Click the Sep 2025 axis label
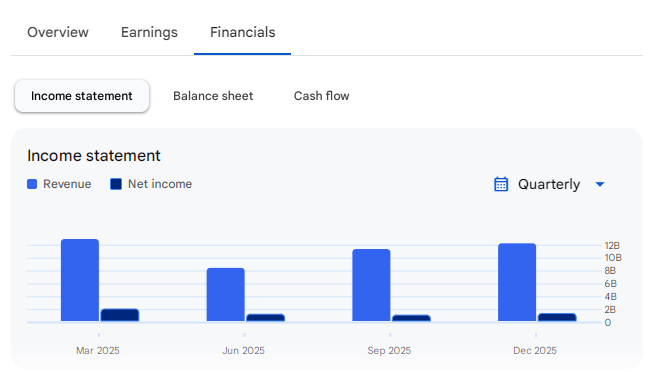The height and width of the screenshot is (372, 663). click(x=389, y=350)
